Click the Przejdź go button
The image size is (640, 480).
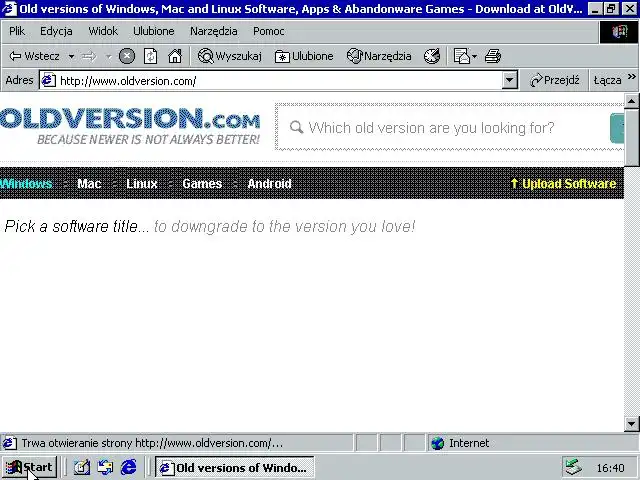tap(554, 80)
